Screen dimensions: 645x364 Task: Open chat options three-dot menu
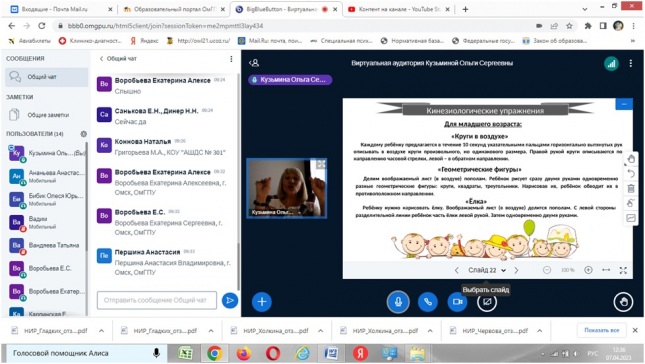click(x=231, y=59)
